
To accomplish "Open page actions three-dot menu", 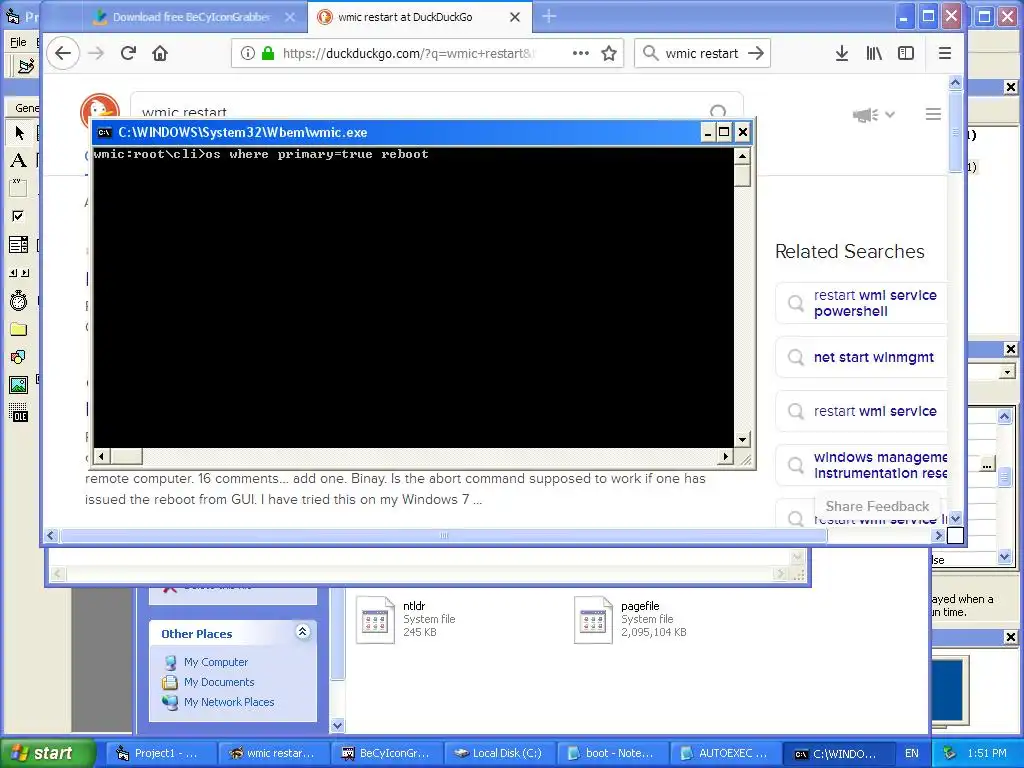I will [x=581, y=53].
